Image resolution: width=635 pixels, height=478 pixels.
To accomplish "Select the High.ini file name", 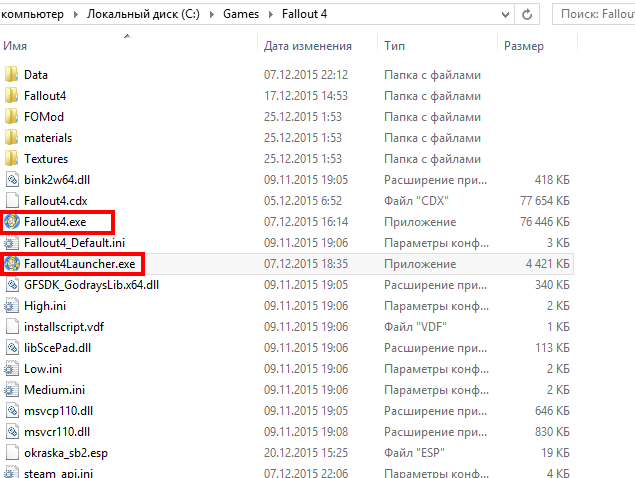I will coord(45,306).
